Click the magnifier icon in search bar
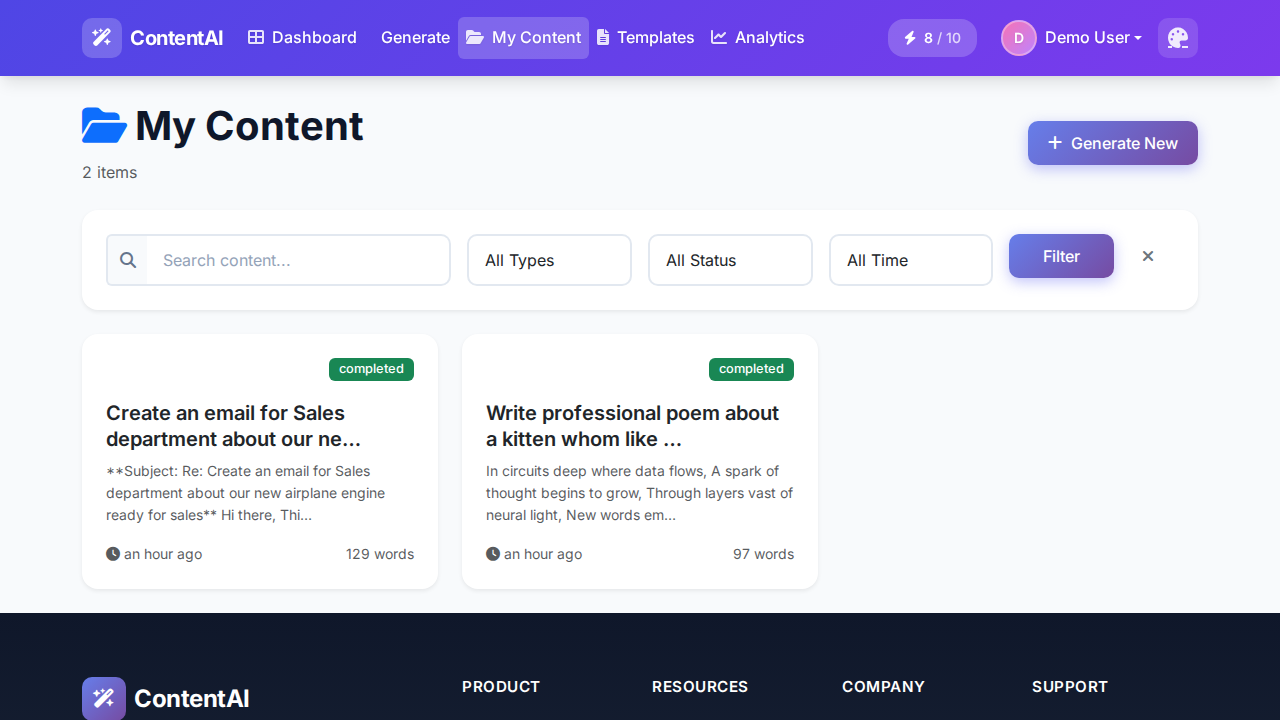 128,260
